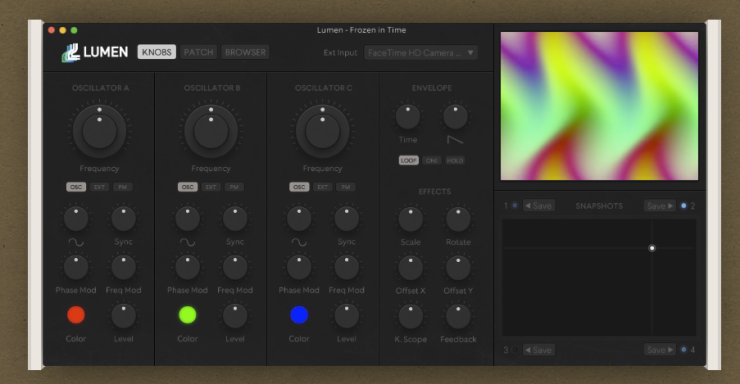Click the Envelope Time knob

[x=408, y=117]
